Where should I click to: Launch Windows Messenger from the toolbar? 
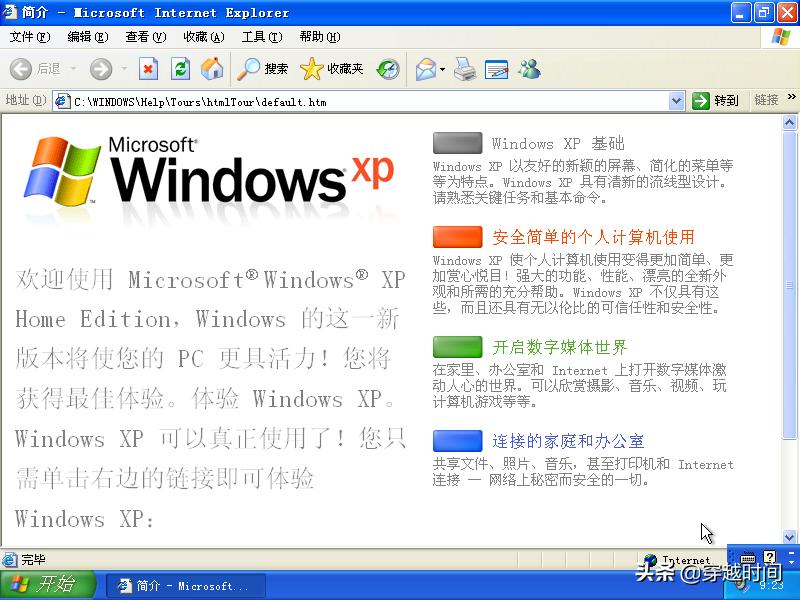[x=529, y=70]
